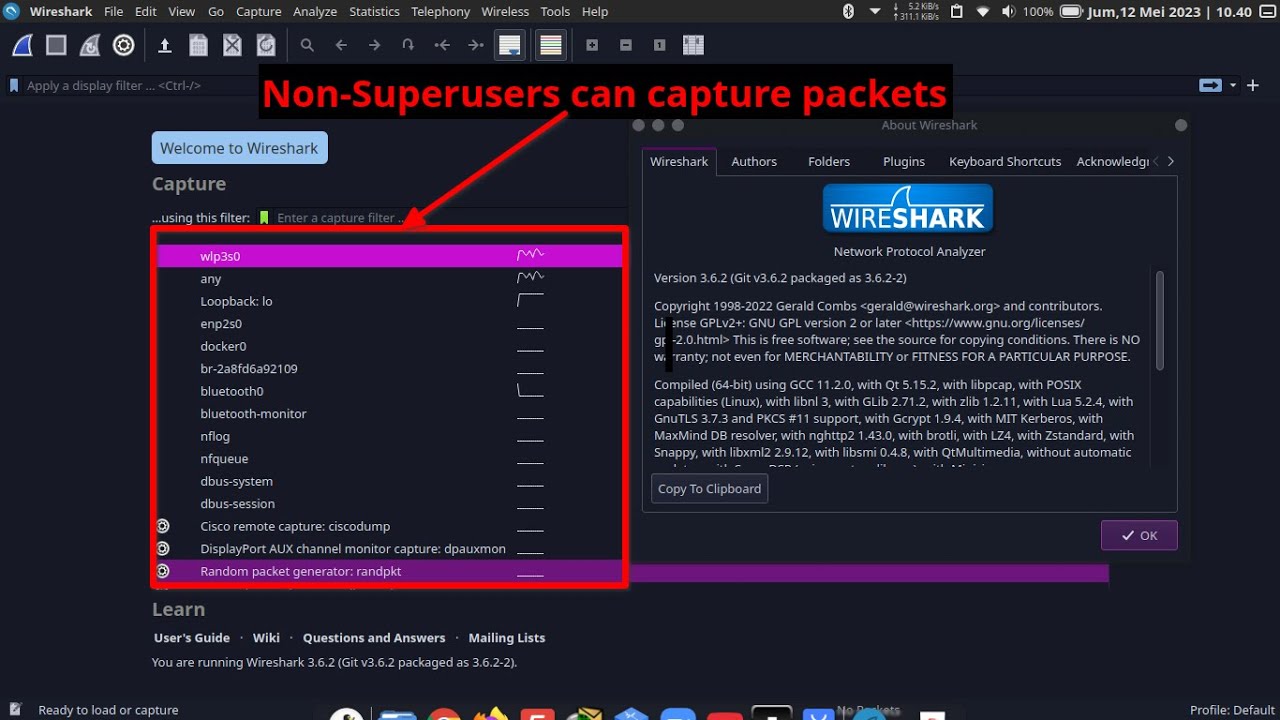Switch to the Folders tab in About dialog
This screenshot has width=1280, height=720.
[829, 161]
